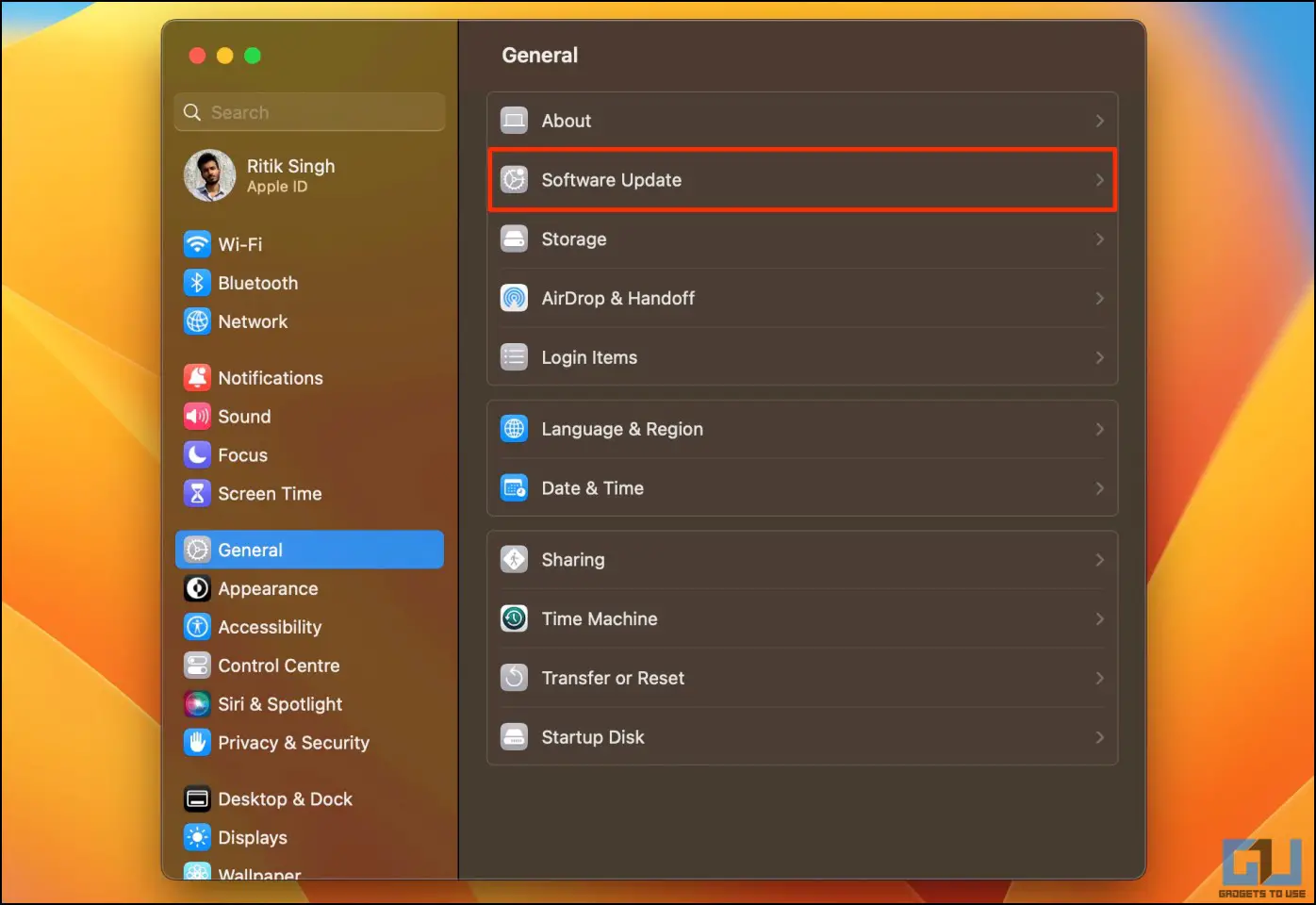Click the Time Machine clock icon

(514, 619)
